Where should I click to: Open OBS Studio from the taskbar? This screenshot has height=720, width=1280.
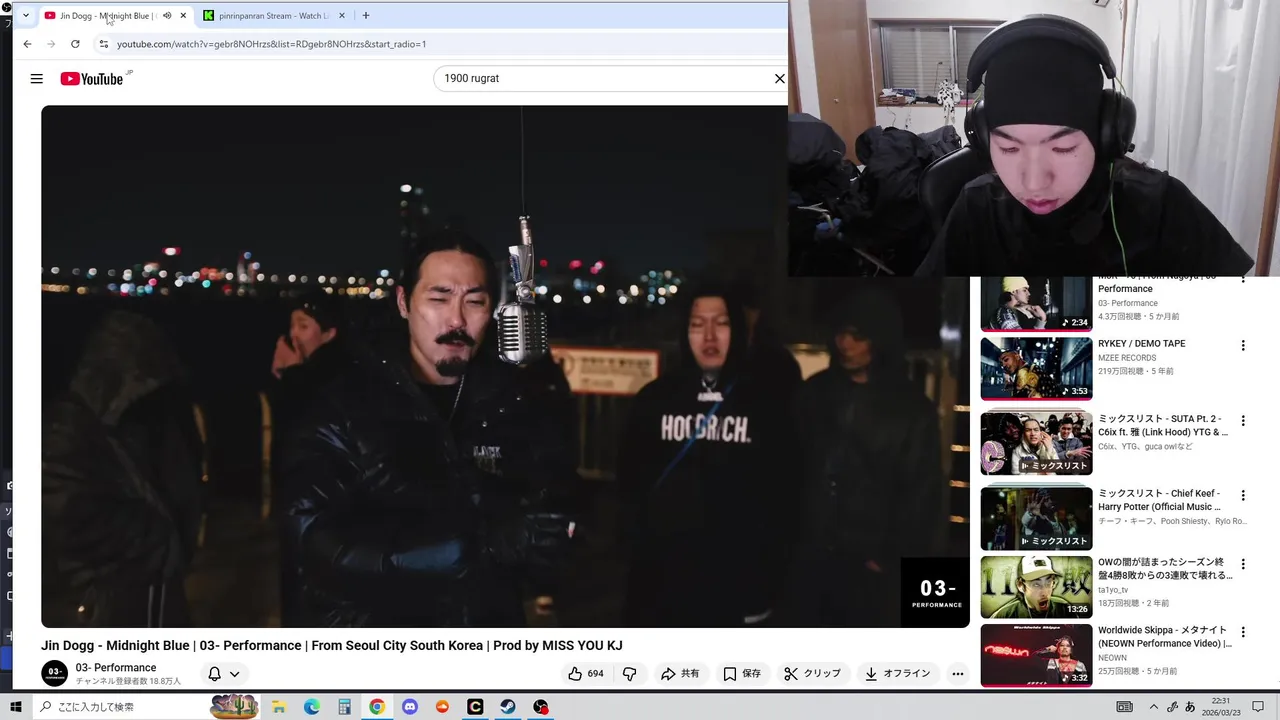[x=541, y=707]
